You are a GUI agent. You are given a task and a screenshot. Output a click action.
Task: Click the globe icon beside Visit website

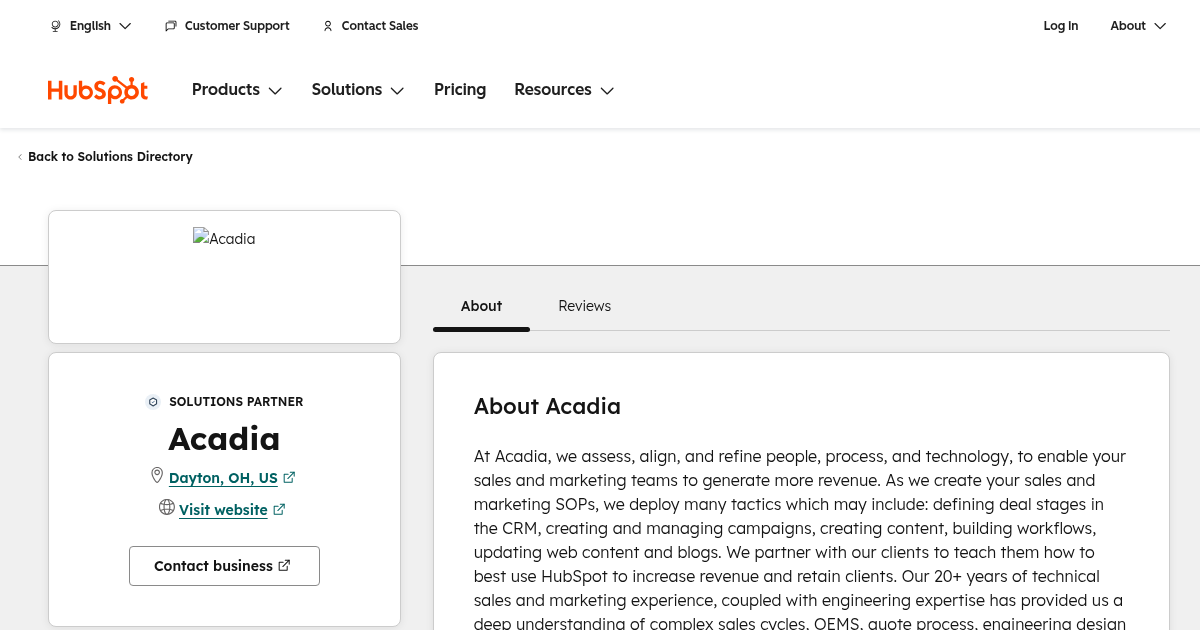pyautogui.click(x=167, y=508)
